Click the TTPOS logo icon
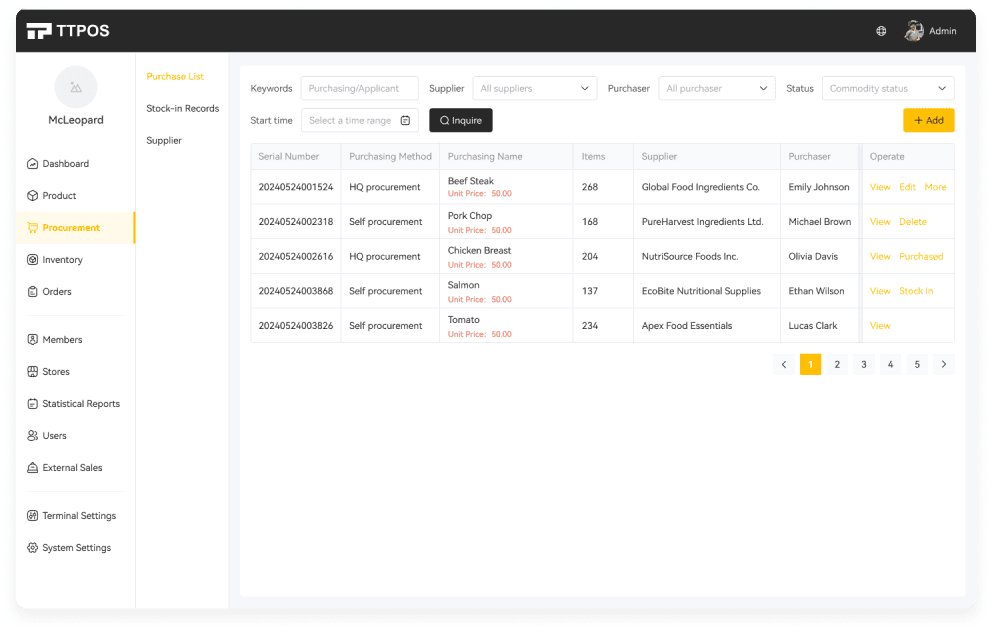The image size is (992, 633). pos(39,30)
